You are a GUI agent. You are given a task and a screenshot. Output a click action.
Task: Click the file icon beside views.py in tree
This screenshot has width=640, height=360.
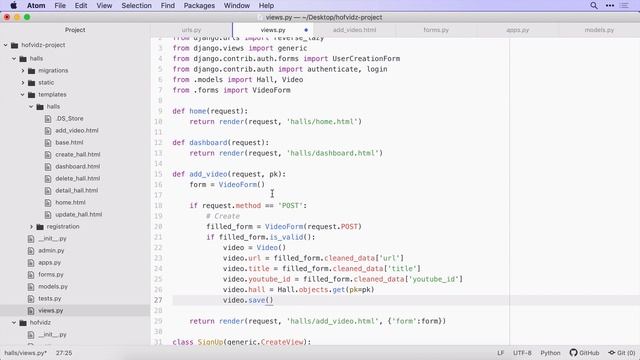[31, 311]
